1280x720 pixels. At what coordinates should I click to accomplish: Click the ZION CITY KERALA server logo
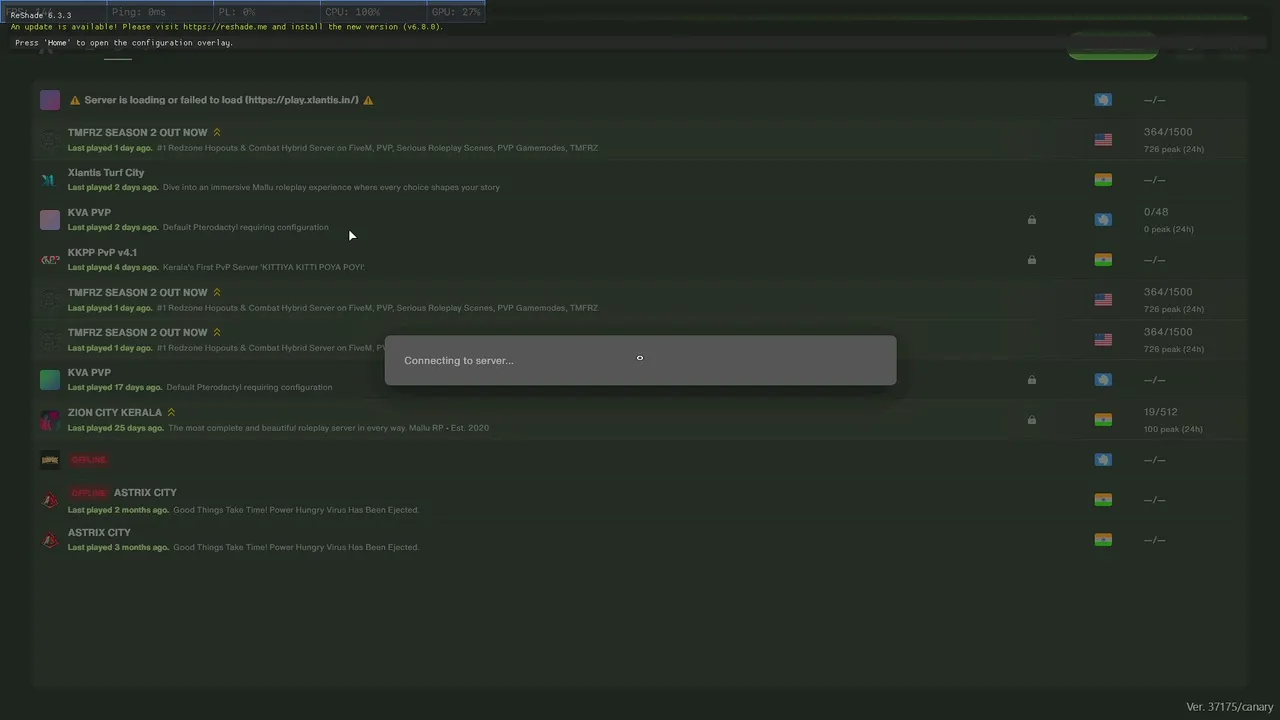coord(50,420)
